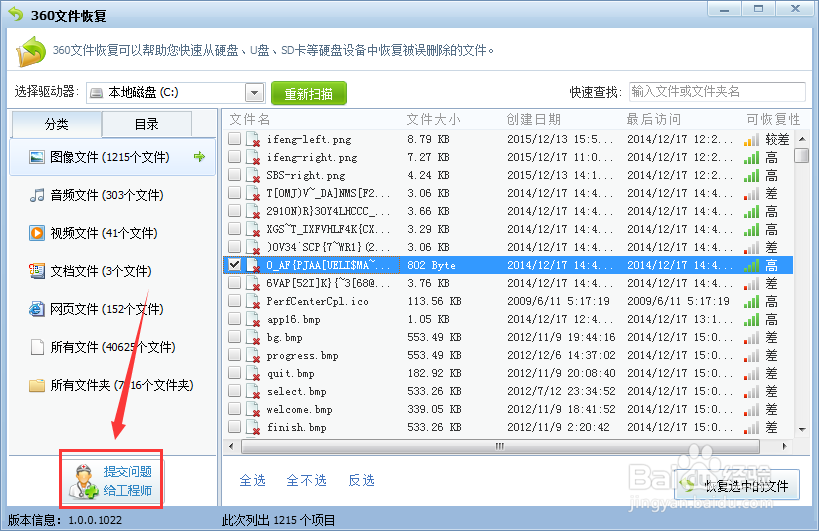
Task: Click the deleted file icon of finish.bmp
Action: tap(253, 428)
